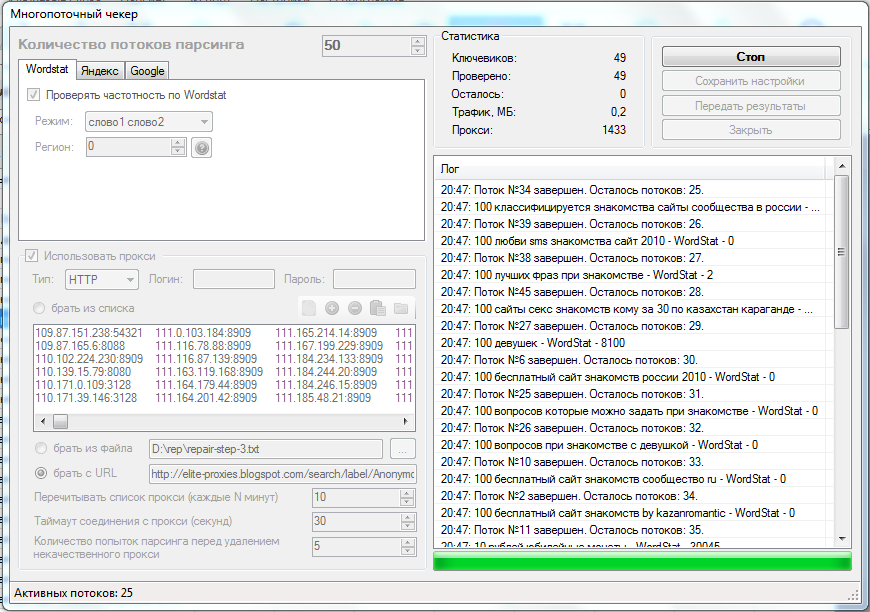Switch to the Яндекс tab
Screen dimensions: 870x612
click(x=99, y=70)
